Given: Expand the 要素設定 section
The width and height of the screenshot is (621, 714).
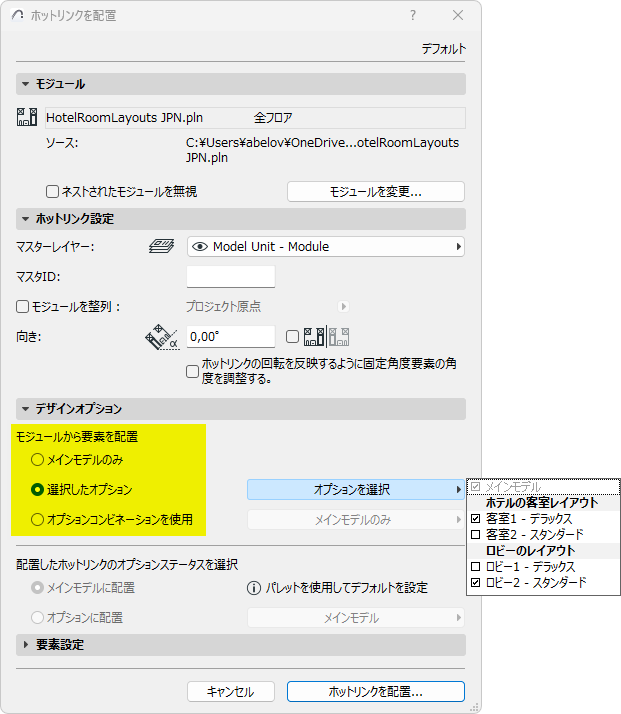Looking at the screenshot, I should (x=25, y=645).
